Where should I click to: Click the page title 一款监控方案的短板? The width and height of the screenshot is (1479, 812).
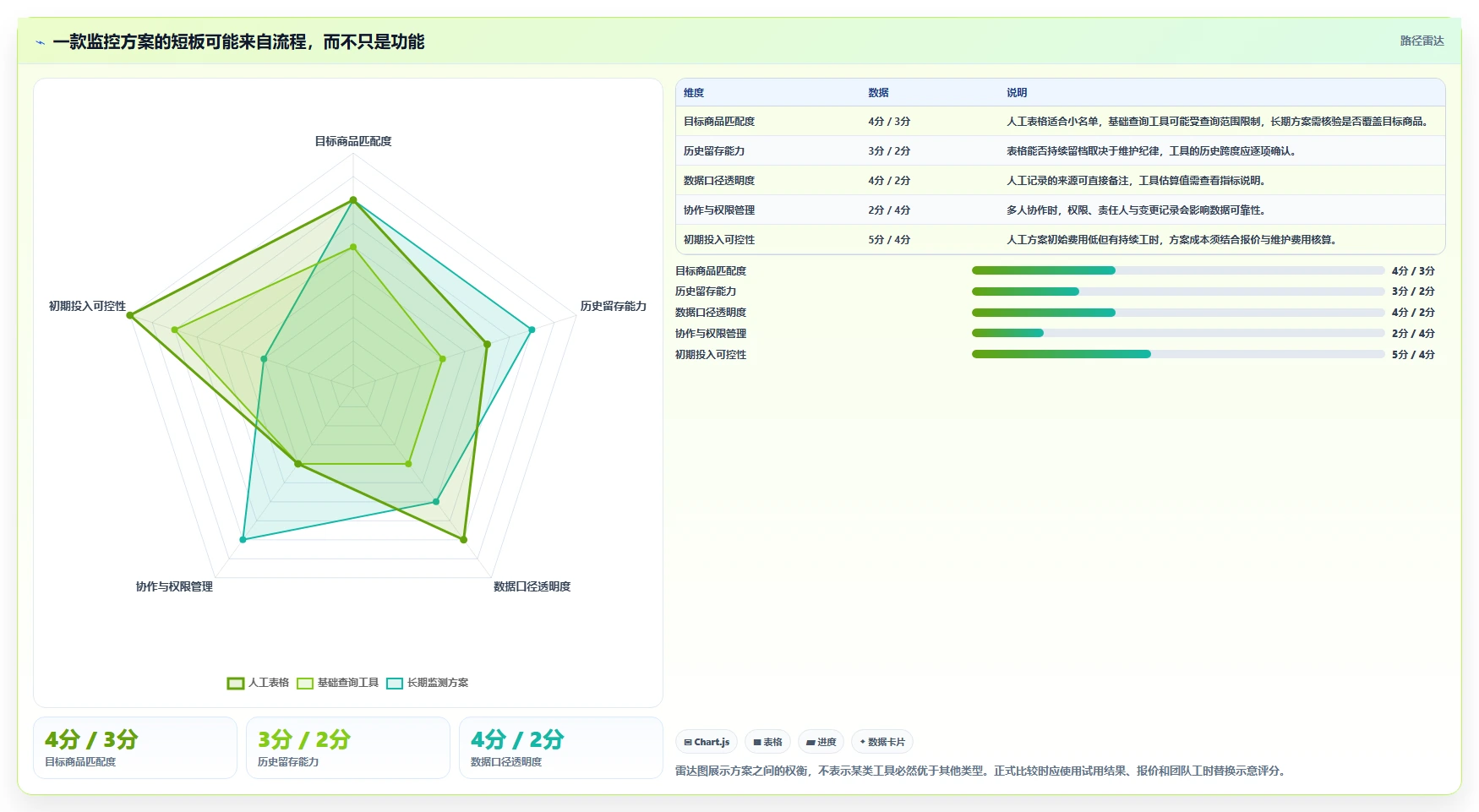238,42
